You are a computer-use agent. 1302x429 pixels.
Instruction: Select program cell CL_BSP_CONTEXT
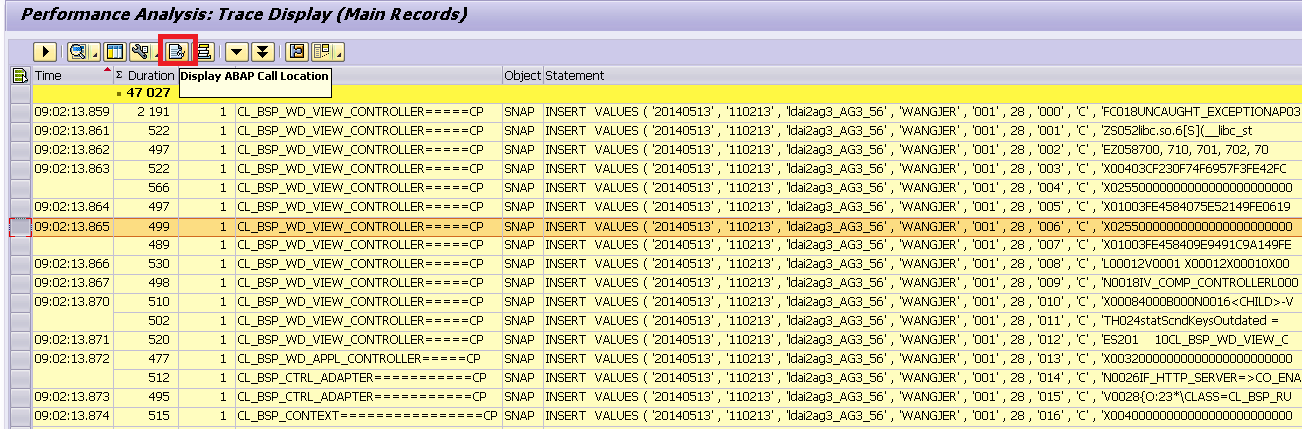pyautogui.click(x=368, y=415)
